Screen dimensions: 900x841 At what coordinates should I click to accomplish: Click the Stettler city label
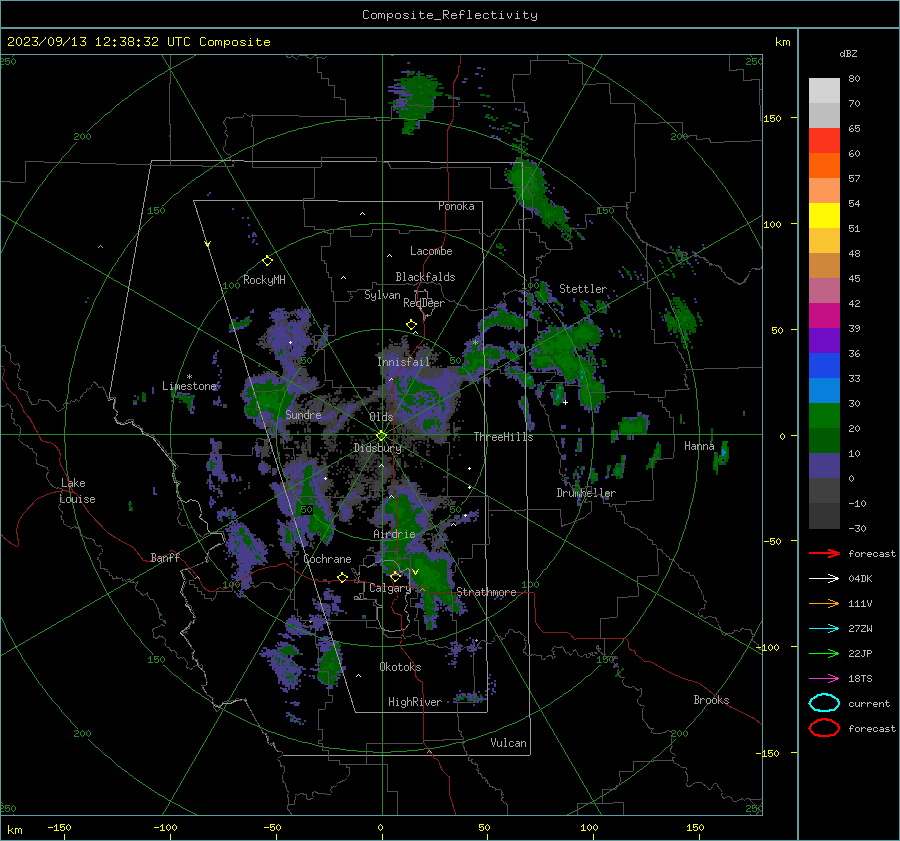point(583,289)
